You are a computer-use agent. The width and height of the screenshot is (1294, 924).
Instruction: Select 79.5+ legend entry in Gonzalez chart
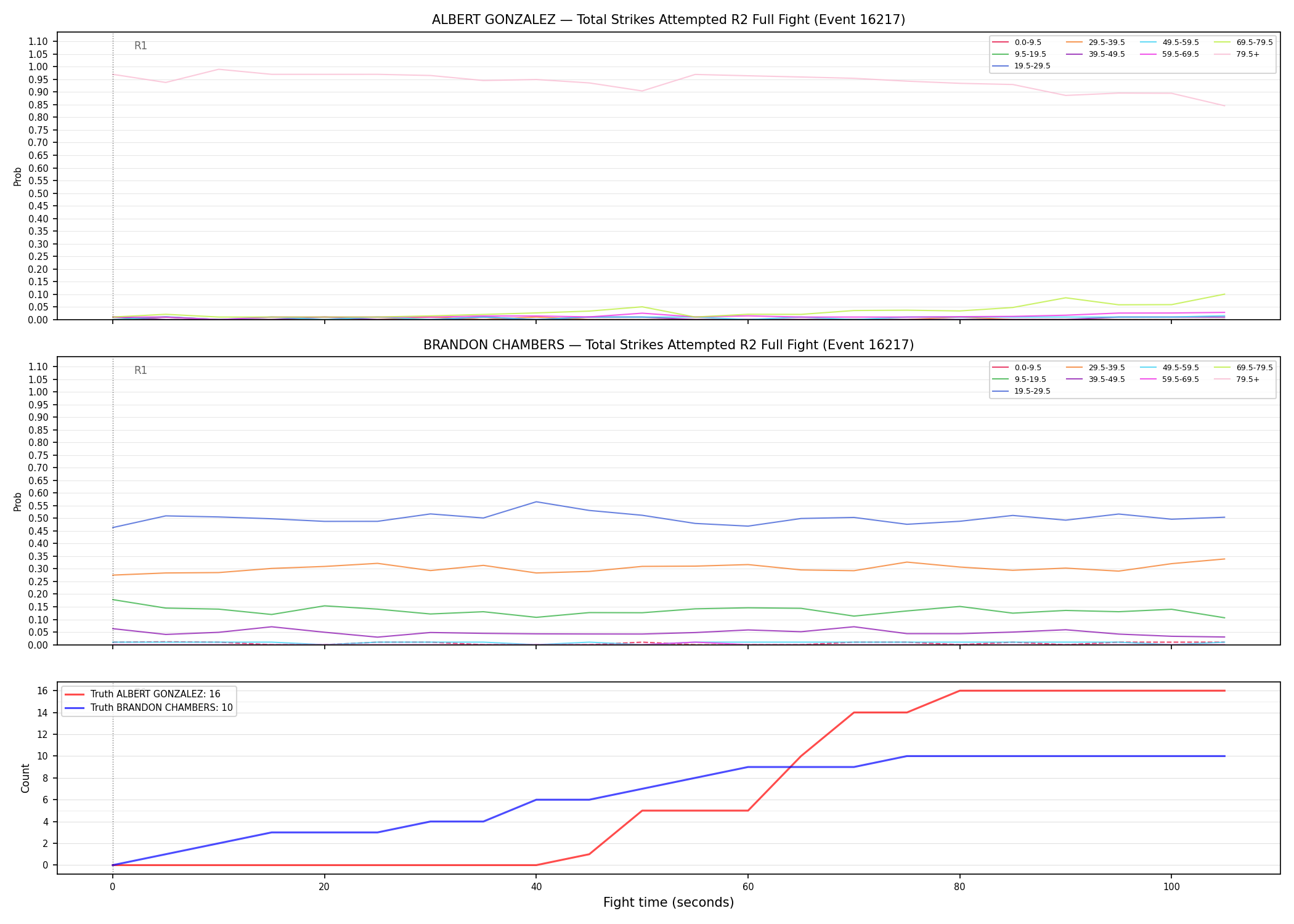coord(1237,54)
